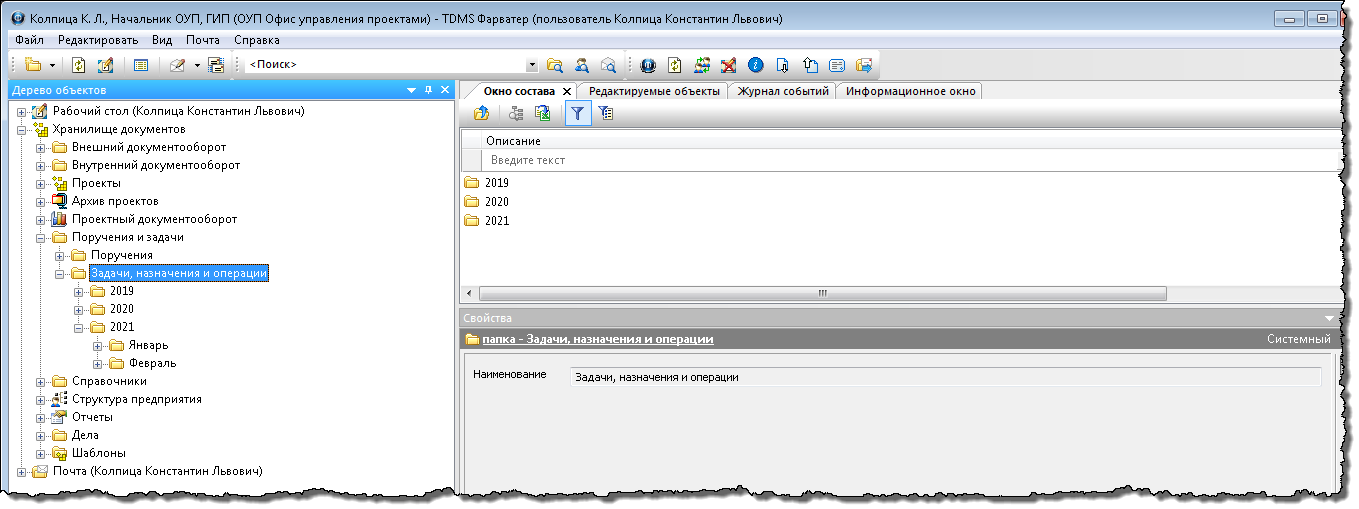The height and width of the screenshot is (509, 1359).
Task: Click the Введите текст filter field
Action: point(900,160)
